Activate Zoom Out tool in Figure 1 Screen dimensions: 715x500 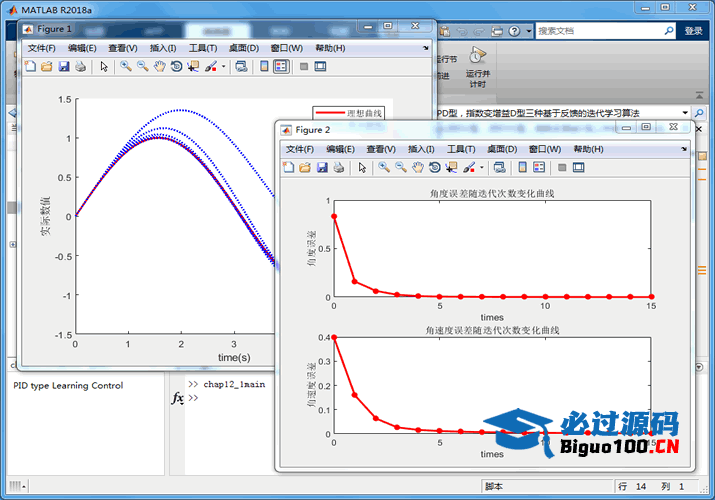click(x=143, y=67)
